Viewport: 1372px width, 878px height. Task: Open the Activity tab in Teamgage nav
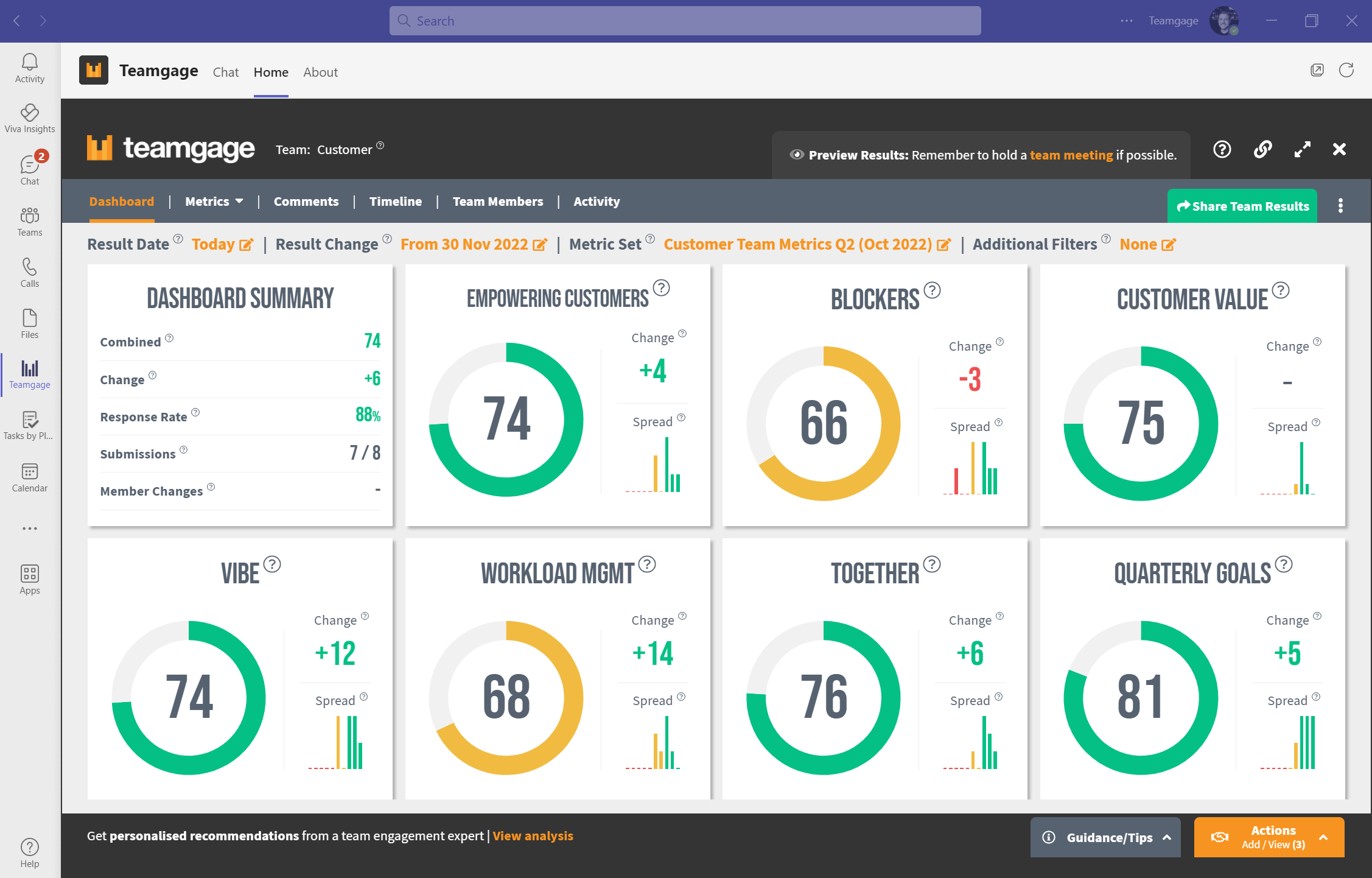coord(597,202)
